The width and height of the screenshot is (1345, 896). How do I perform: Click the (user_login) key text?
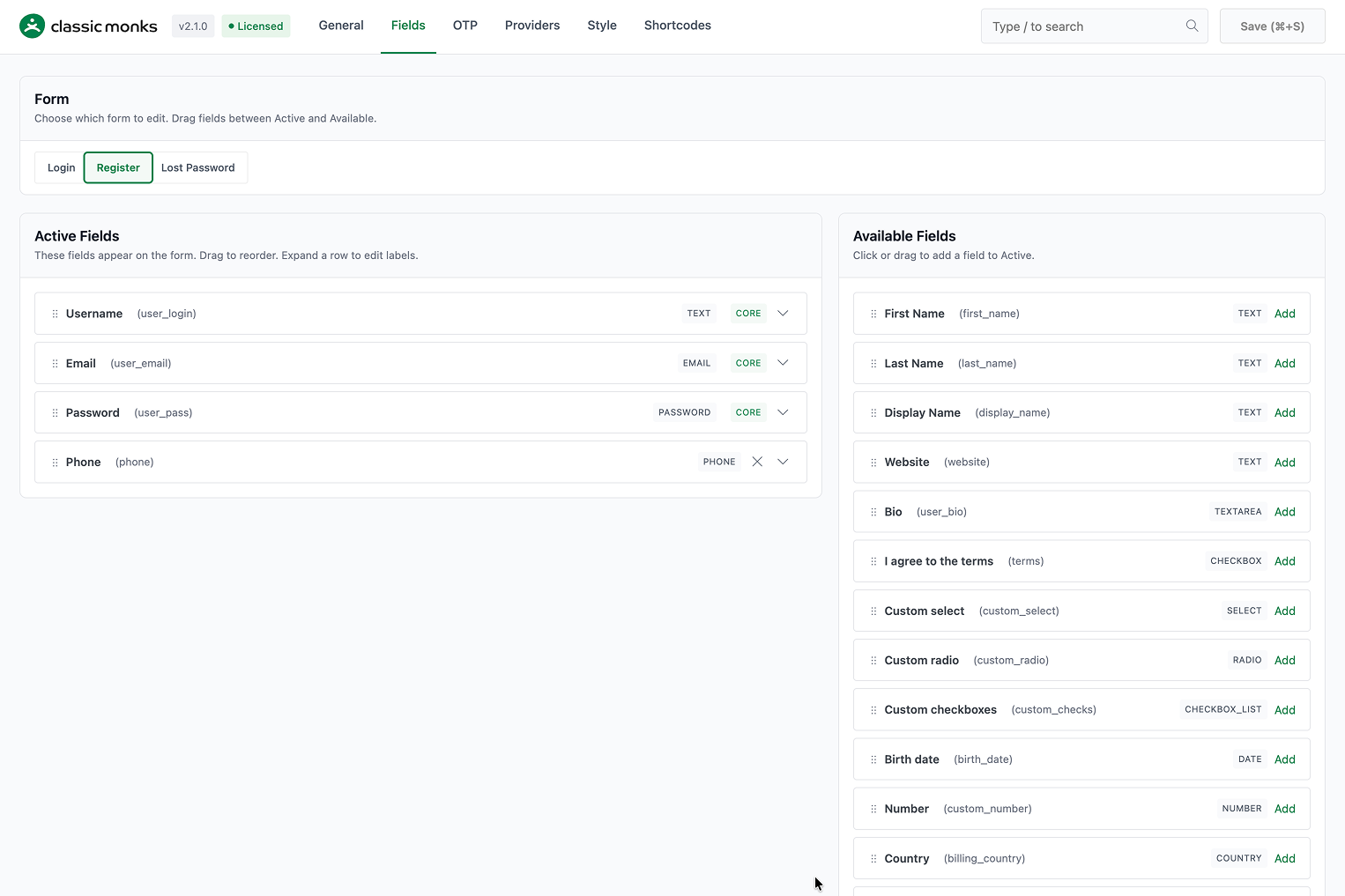click(167, 314)
